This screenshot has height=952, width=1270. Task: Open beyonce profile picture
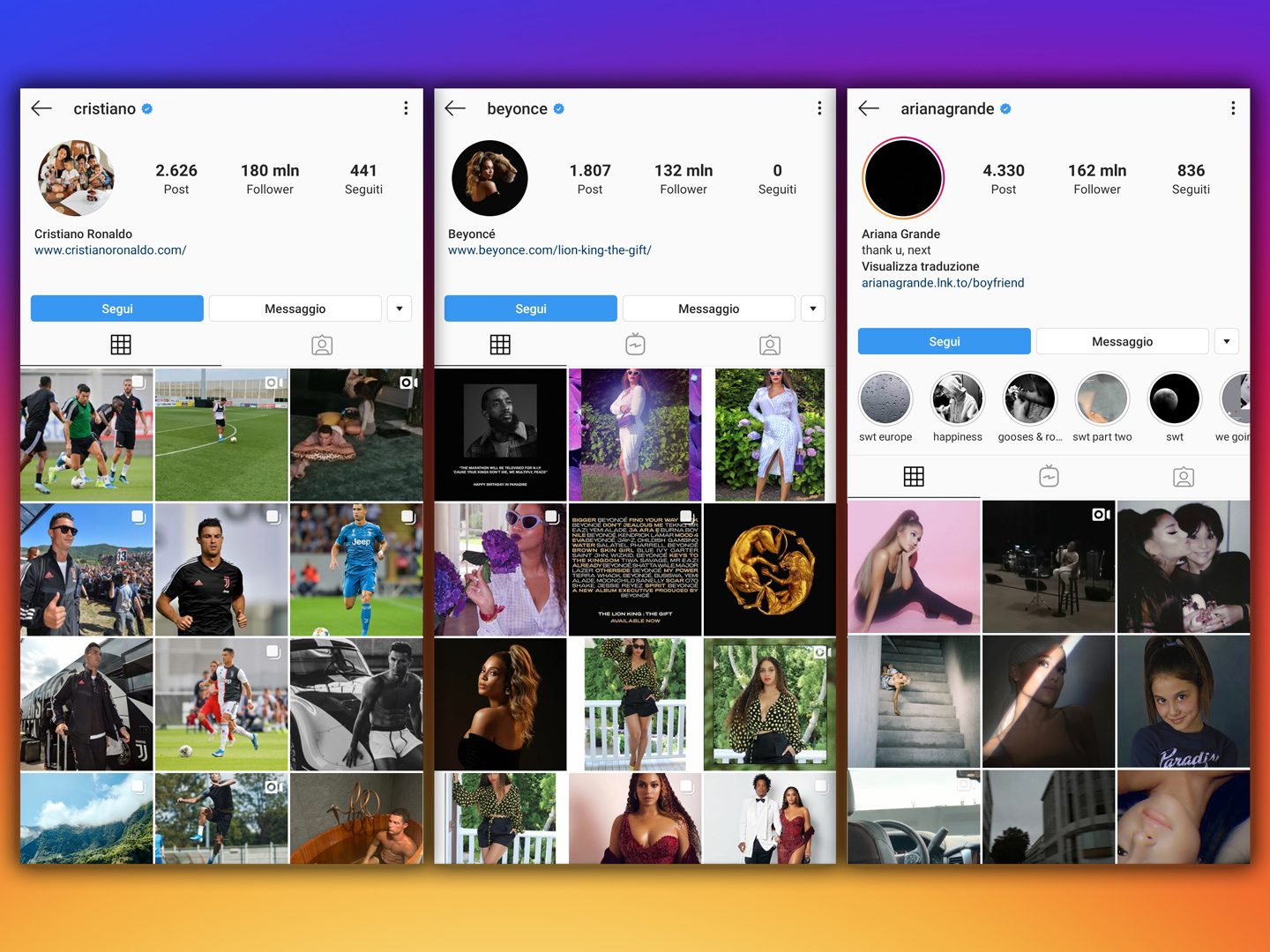pyautogui.click(x=489, y=178)
